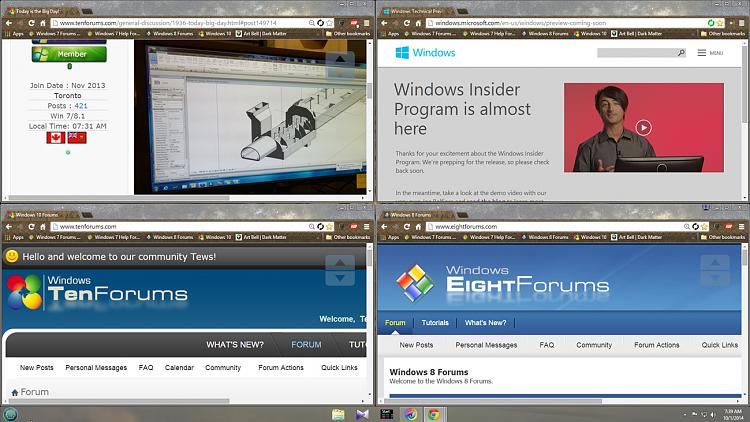The height and width of the screenshot is (422, 750).
Task: Reload the tenforums general-discussion thread page
Action: pos(32,23)
